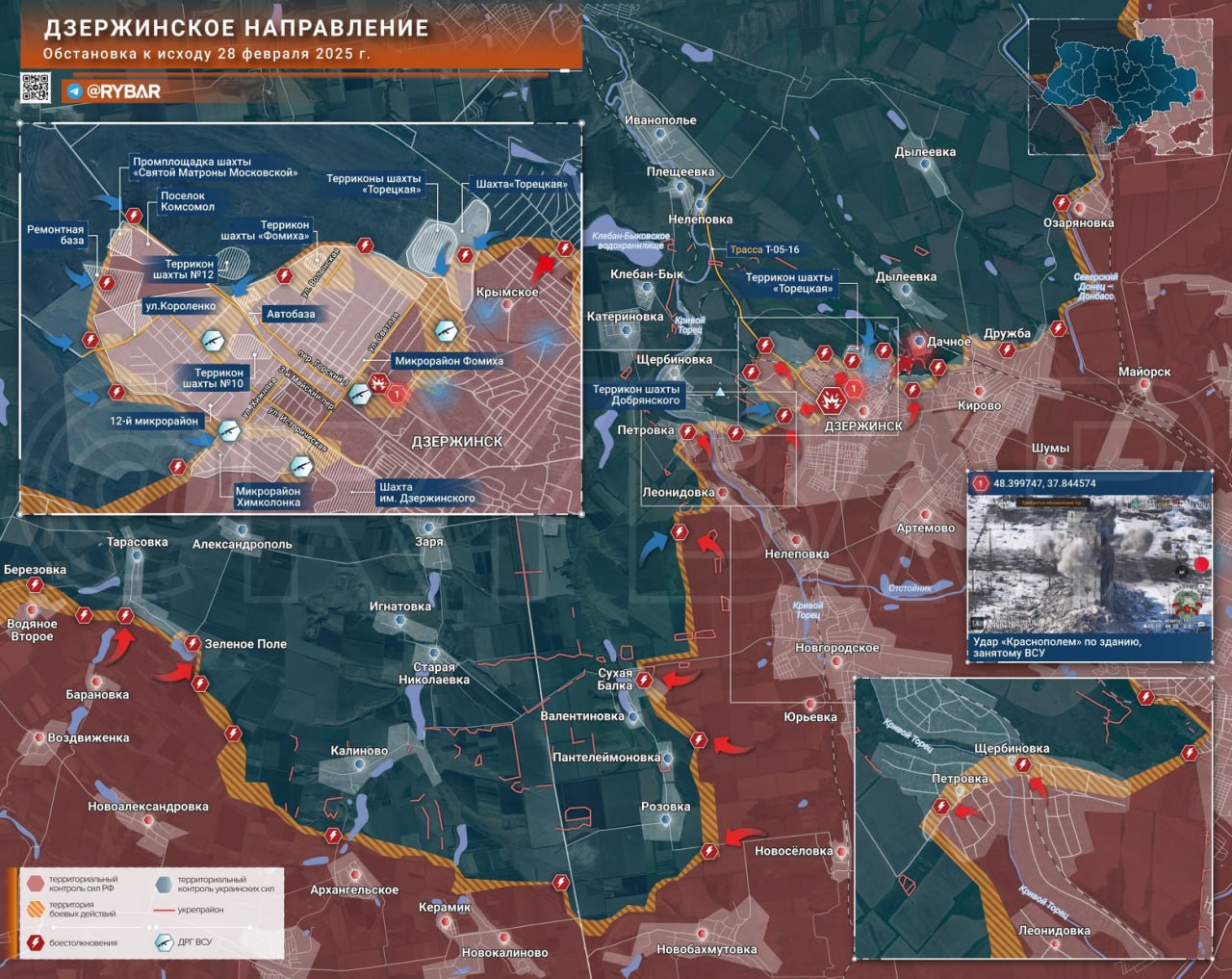
Task: Click the clash marker beside Озаряновка
Action: (1061, 204)
